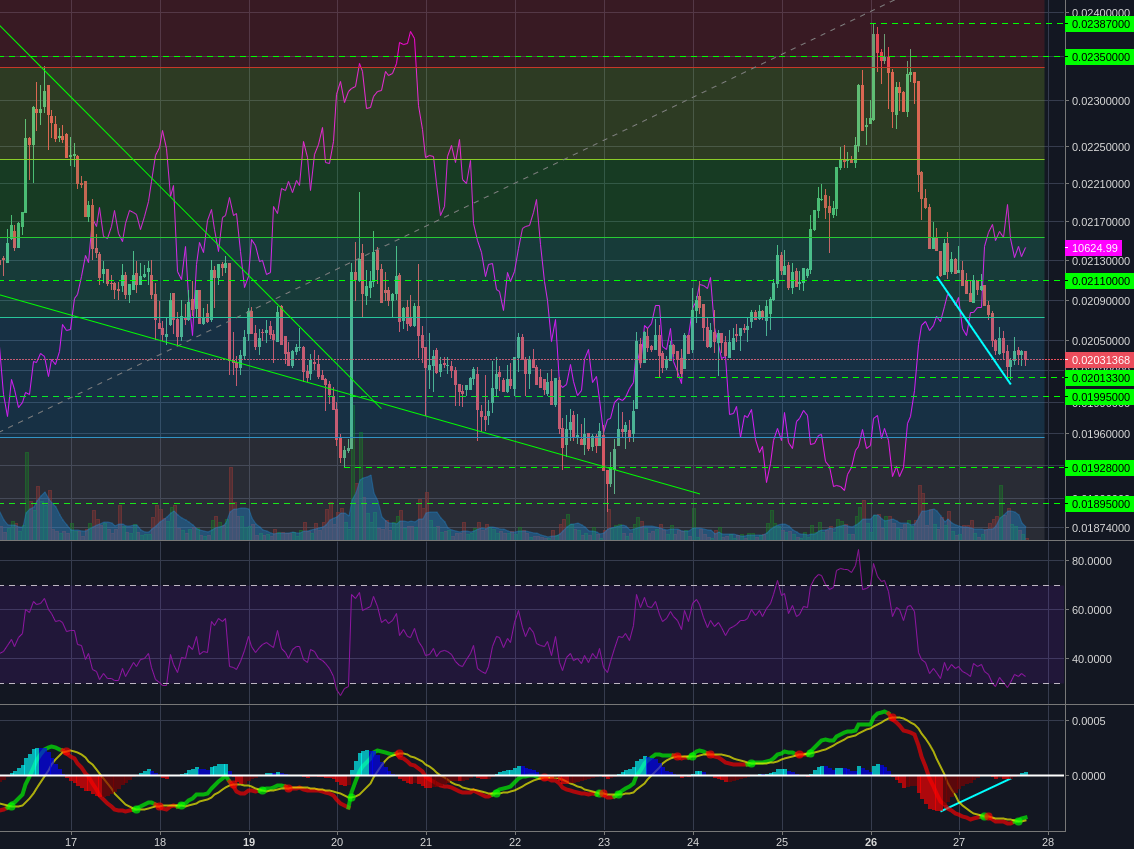Click date 27 on the time axis
The height and width of the screenshot is (849, 1134).
[959, 842]
